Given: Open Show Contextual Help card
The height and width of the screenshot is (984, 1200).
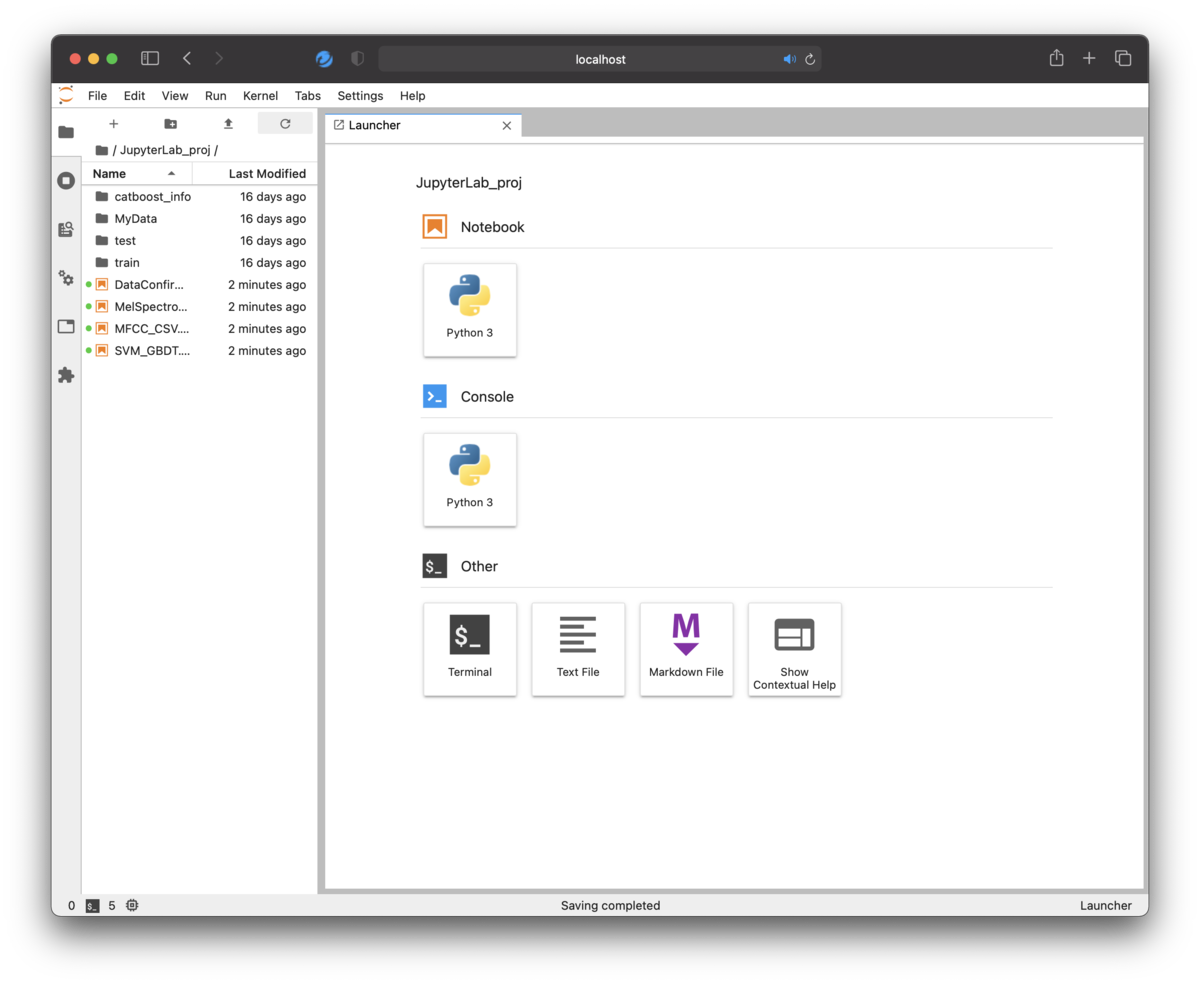Looking at the screenshot, I should pyautogui.click(x=794, y=649).
